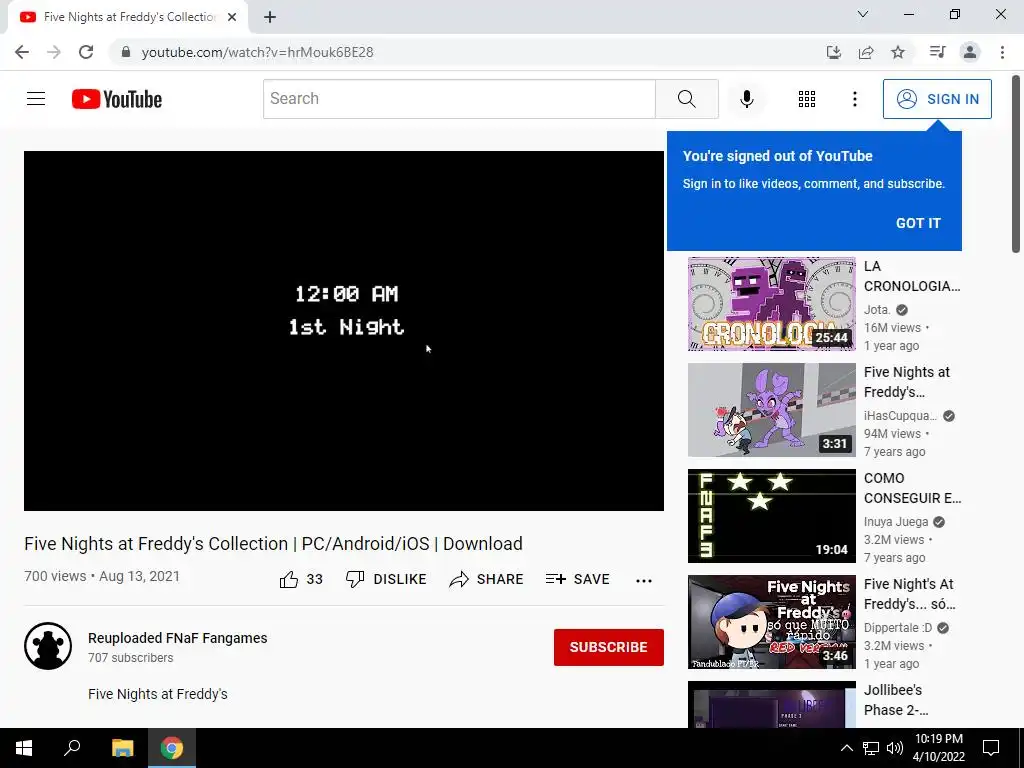Click Chrome icon in taskbar
Viewport: 1024px width, 768px height.
pyautogui.click(x=172, y=748)
